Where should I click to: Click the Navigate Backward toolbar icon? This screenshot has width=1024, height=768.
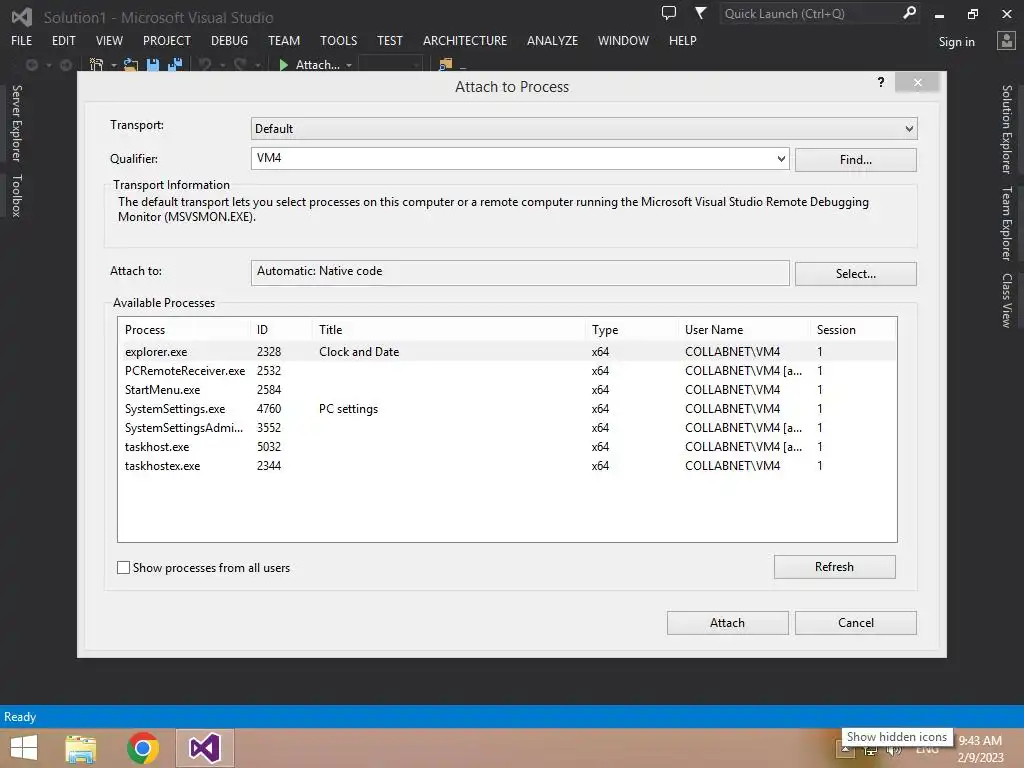coord(31,65)
